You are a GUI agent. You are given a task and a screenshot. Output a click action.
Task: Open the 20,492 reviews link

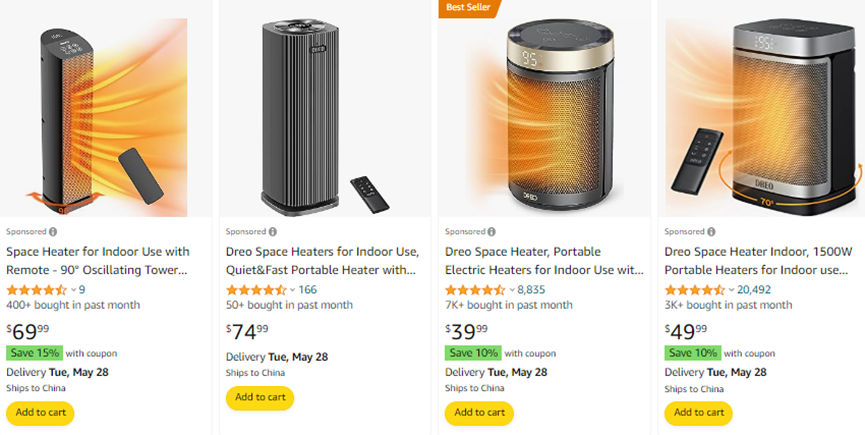[754, 290]
